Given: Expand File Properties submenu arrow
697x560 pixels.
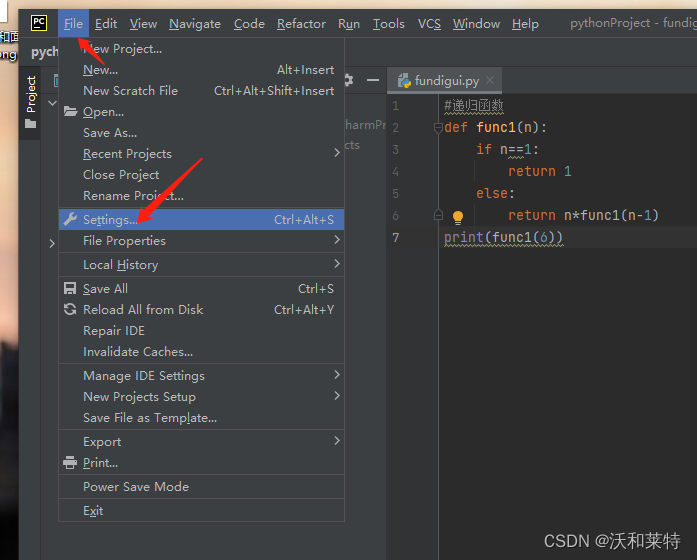Looking at the screenshot, I should 337,240.
